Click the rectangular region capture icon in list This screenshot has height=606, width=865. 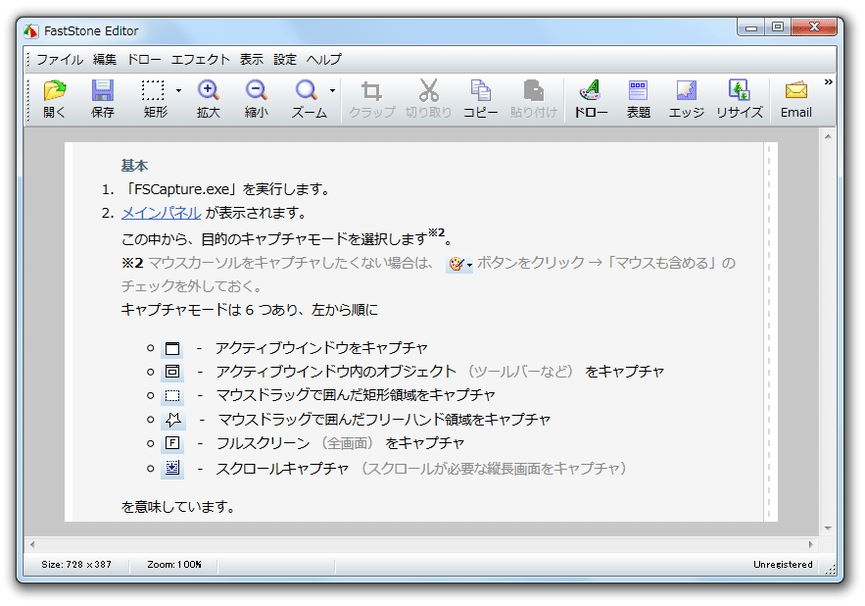(172, 395)
